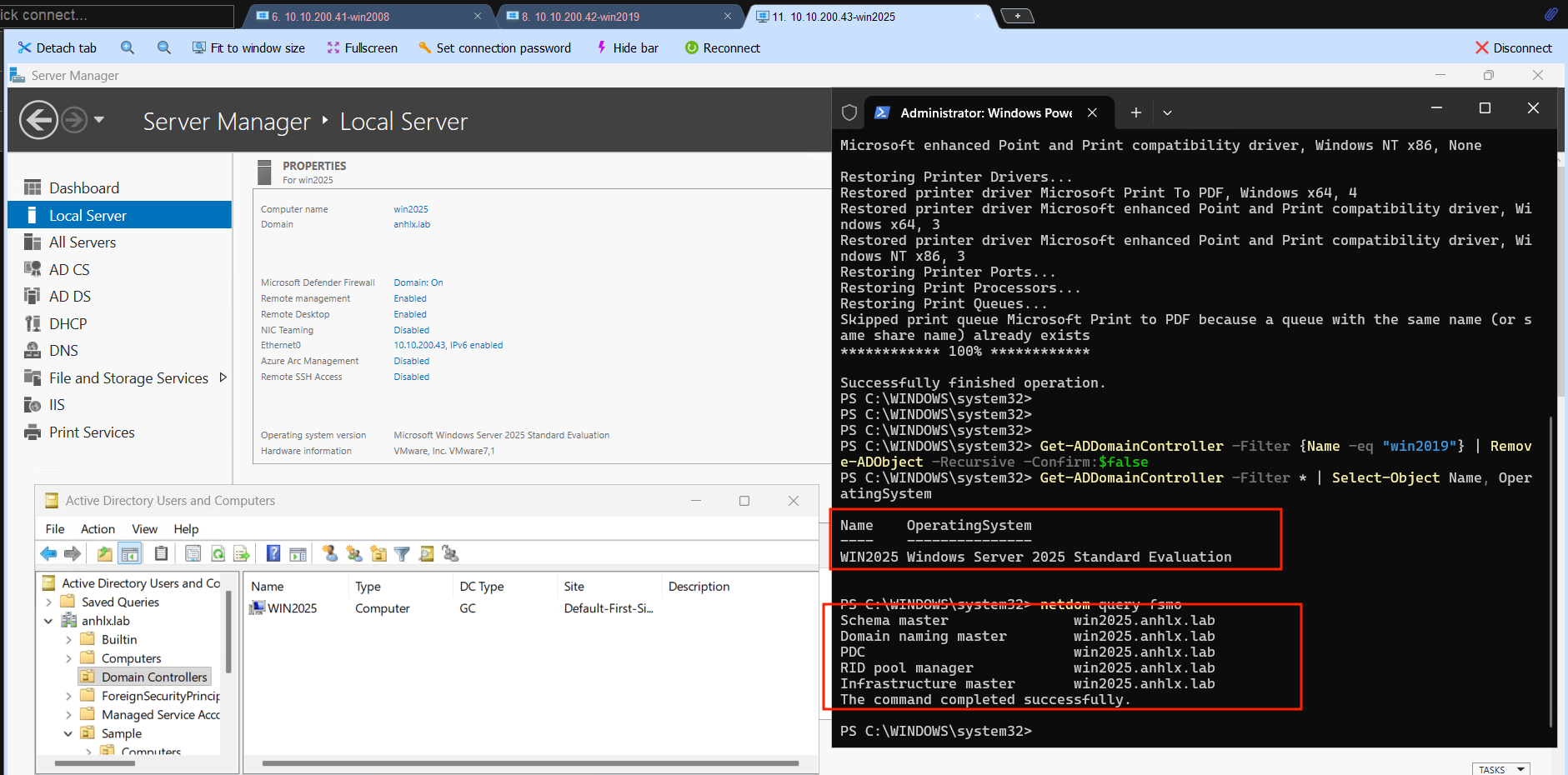Toggle the show/hide console tree toolbar icon
Screen dimensions: 1568x775
130,553
